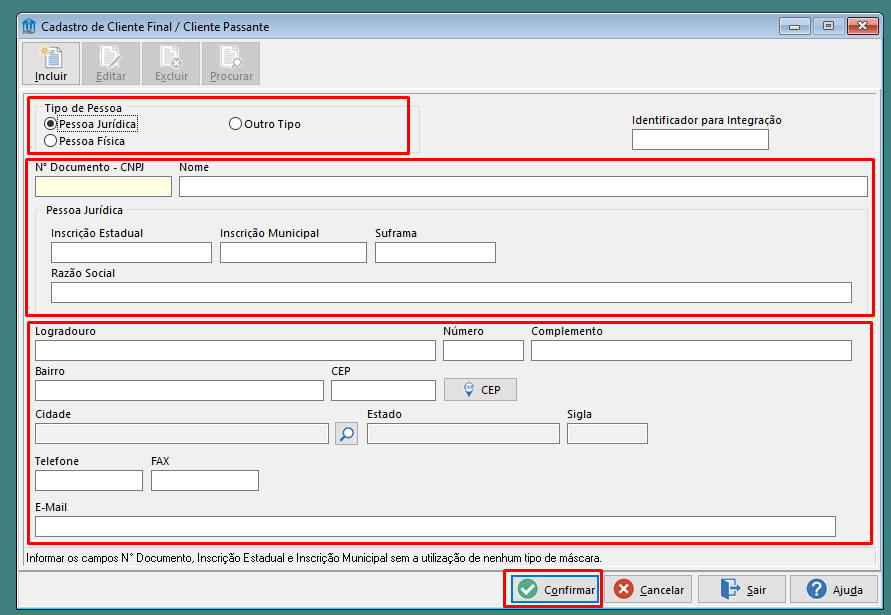The height and width of the screenshot is (615, 891).
Task: Click the Cidade field
Action: (182, 434)
